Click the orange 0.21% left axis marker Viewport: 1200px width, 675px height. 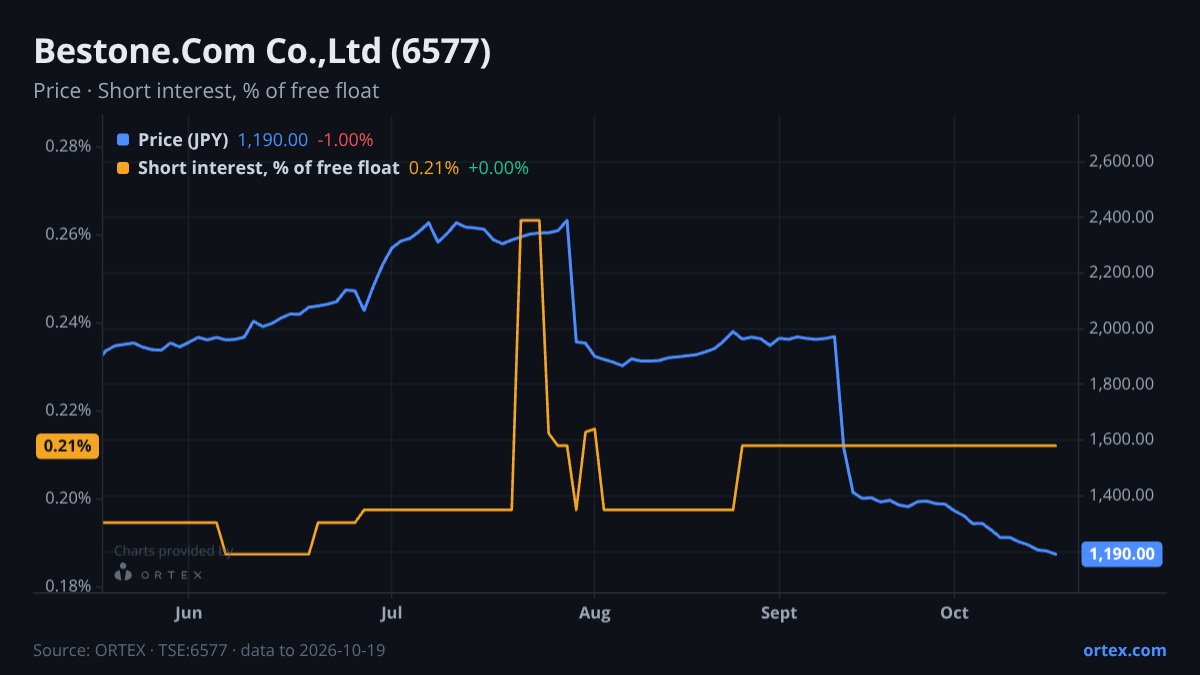point(69,446)
